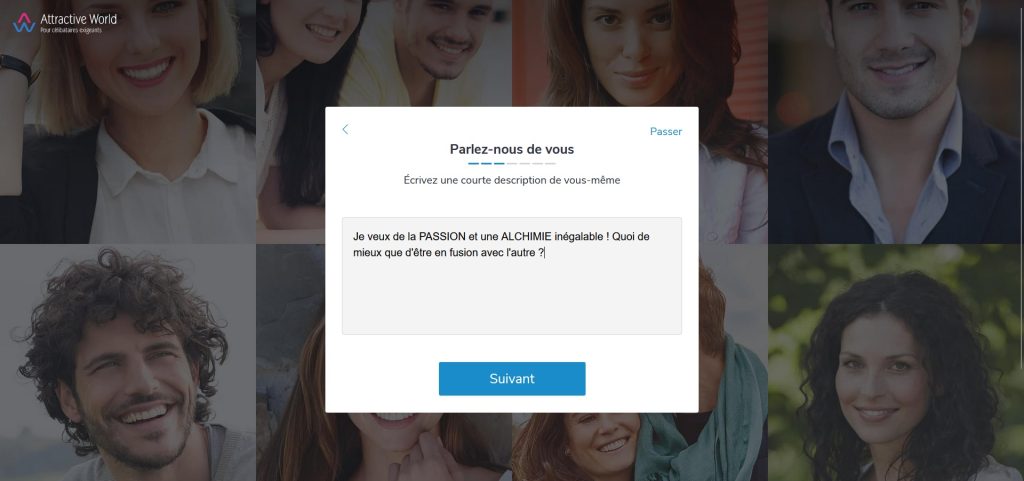The image size is (1024, 481).
Task: Click the Parlez-nous de vous heading
Action: pyautogui.click(x=512, y=149)
